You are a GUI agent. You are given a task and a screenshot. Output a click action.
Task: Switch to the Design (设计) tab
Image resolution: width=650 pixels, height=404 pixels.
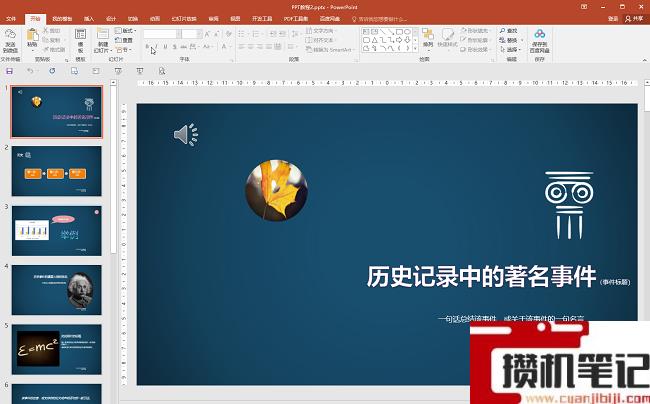click(x=111, y=19)
